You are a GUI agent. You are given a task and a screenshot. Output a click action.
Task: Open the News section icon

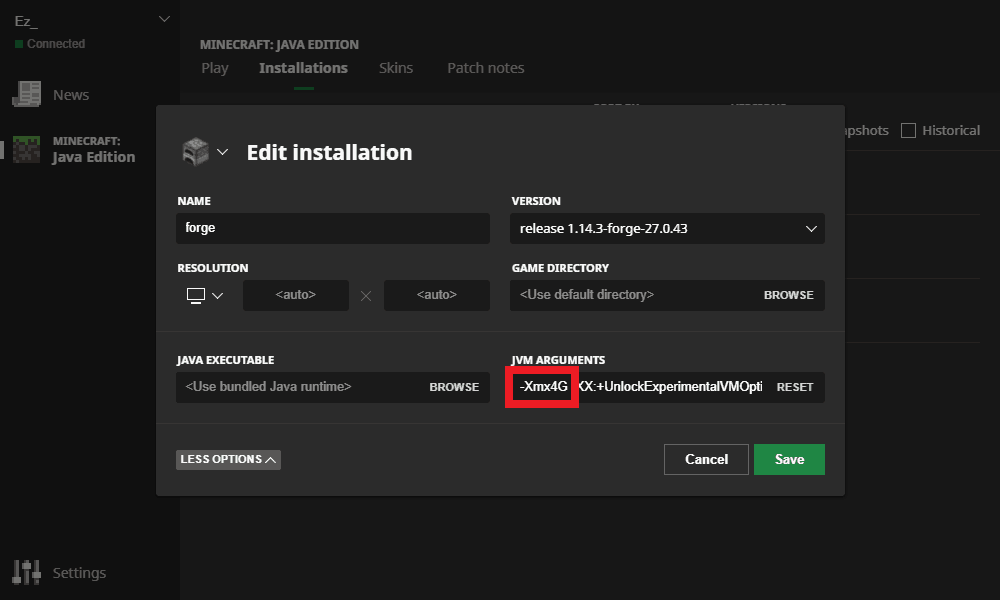click(27, 94)
